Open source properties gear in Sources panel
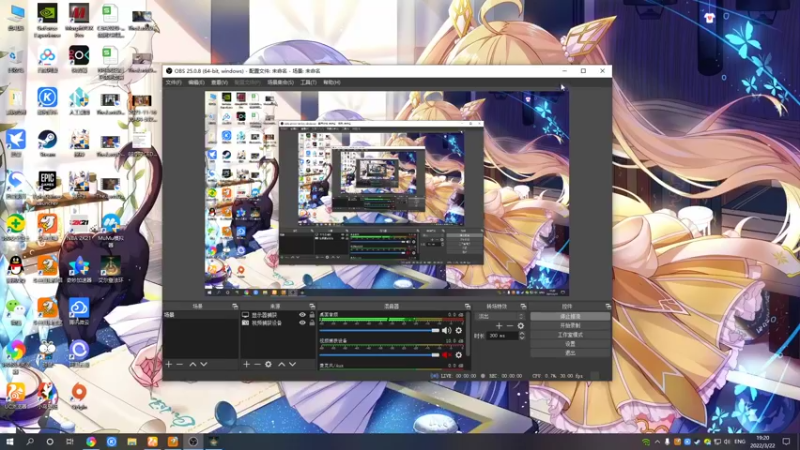Image resolution: width=800 pixels, height=450 pixels. [x=268, y=364]
